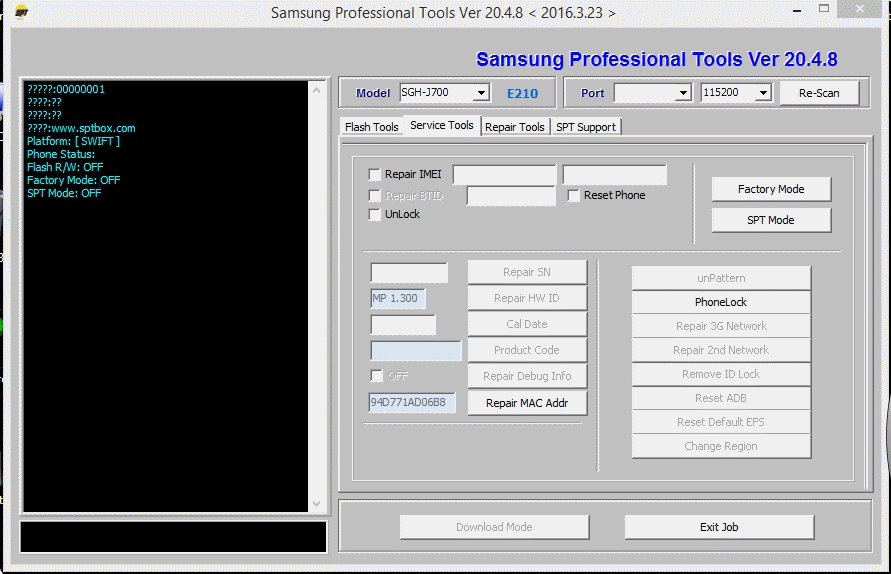Click the Product Code button
Screen dimensions: 891x574
coord(527,350)
